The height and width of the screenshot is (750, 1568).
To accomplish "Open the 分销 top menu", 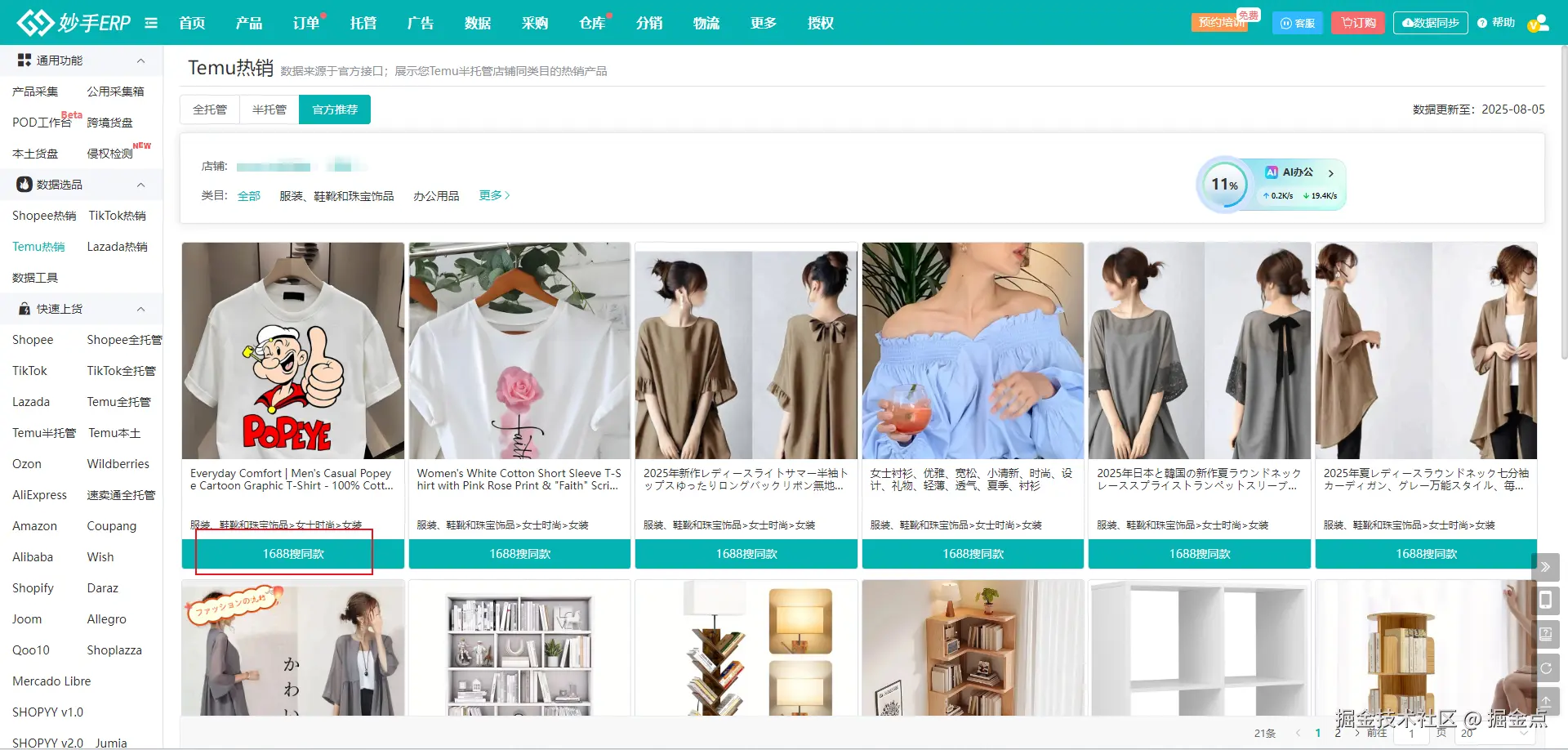I will pos(649,23).
